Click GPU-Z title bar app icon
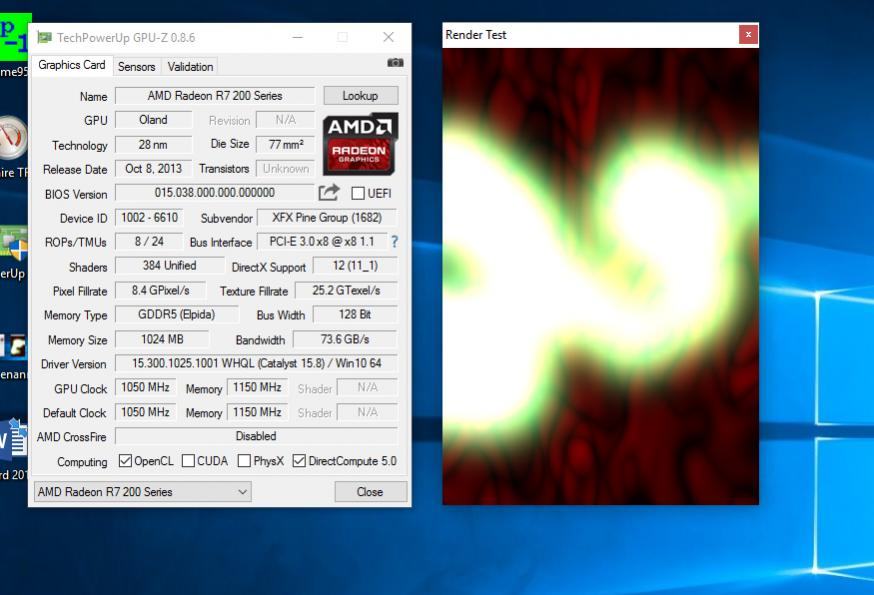 [45, 37]
